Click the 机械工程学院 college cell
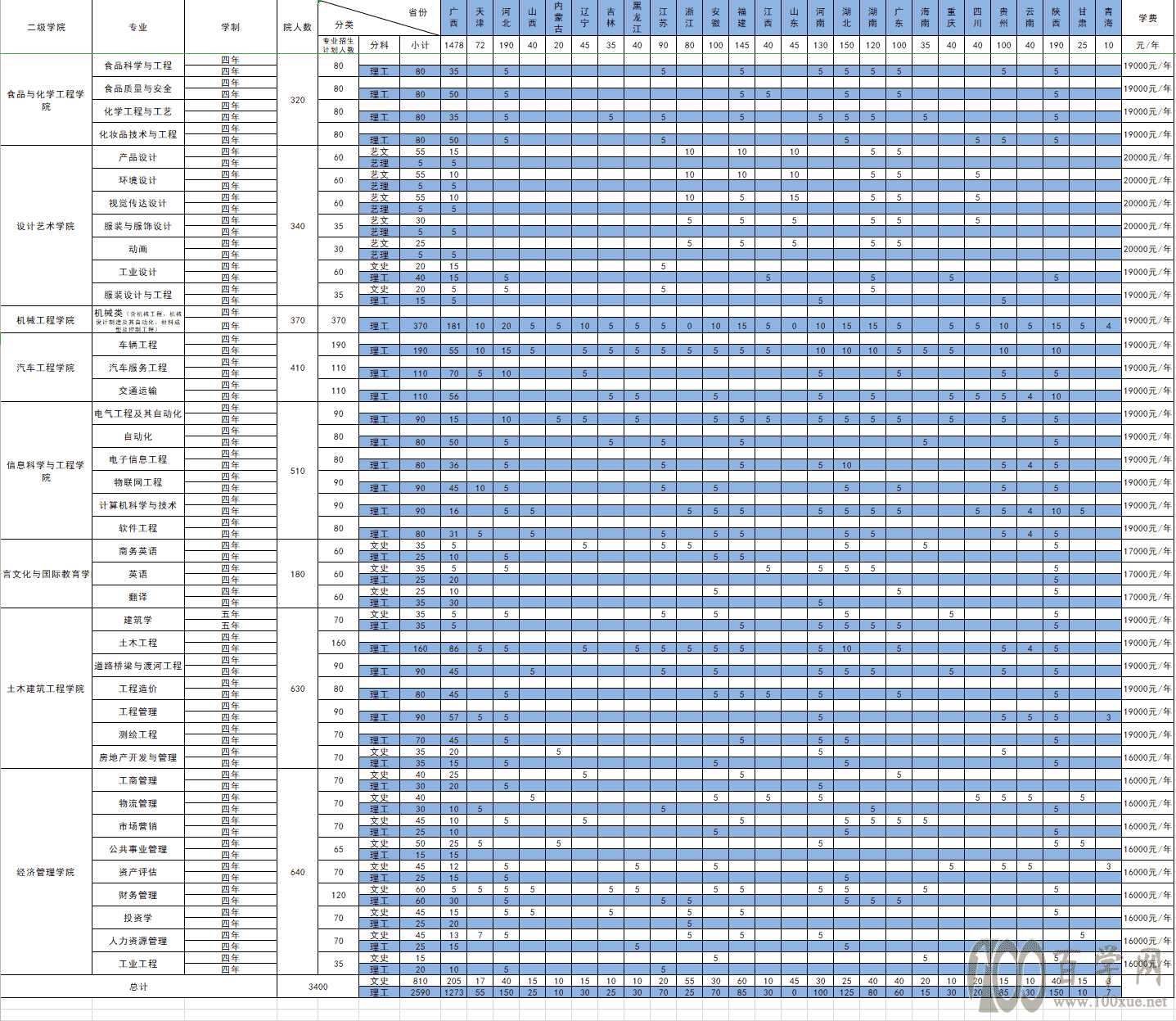The image size is (1176, 1021). pos(46,320)
